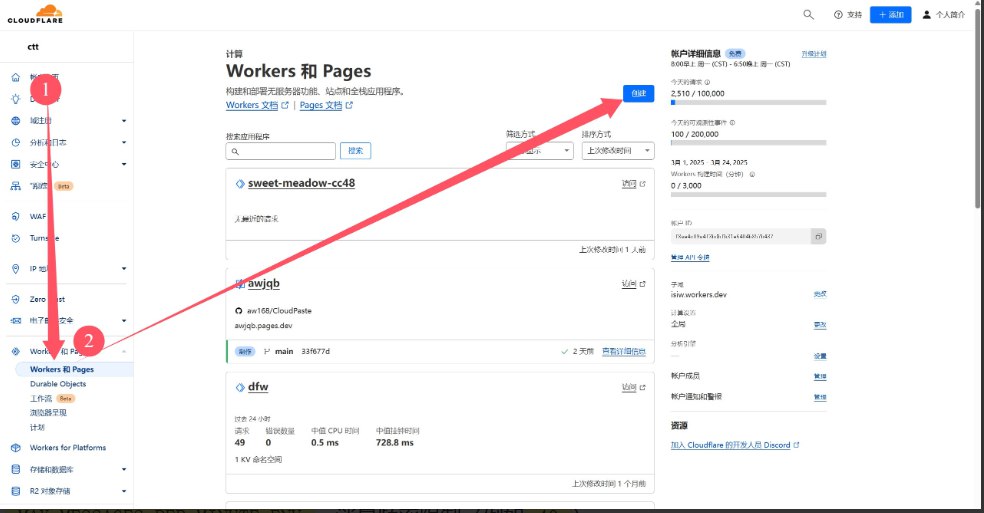Image resolution: width=984 pixels, height=513 pixels.
Task: Click the 存储和数据库 database icon
Action: 16,470
